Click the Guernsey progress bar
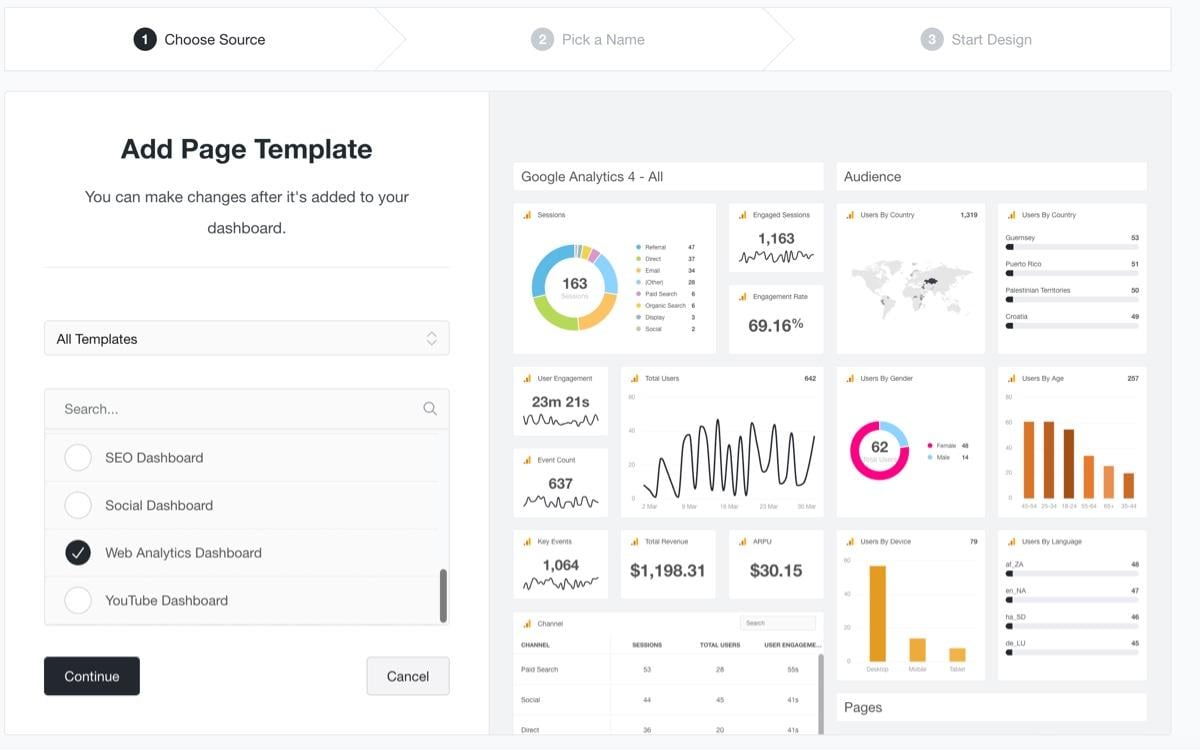Viewport: 1200px width, 750px height. click(1072, 246)
